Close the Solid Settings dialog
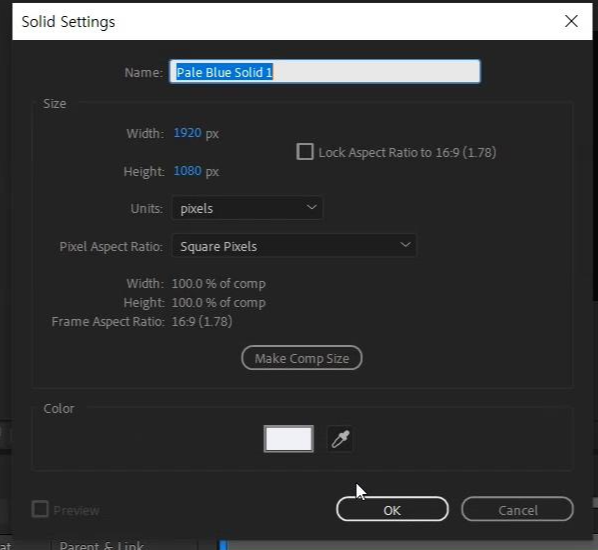The image size is (598, 550). [x=571, y=21]
